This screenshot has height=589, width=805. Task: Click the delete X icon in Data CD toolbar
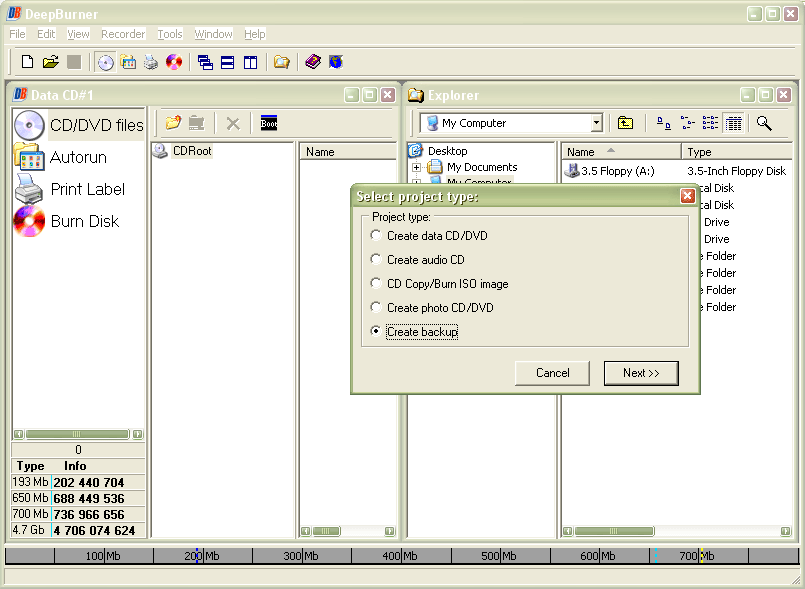click(x=233, y=124)
